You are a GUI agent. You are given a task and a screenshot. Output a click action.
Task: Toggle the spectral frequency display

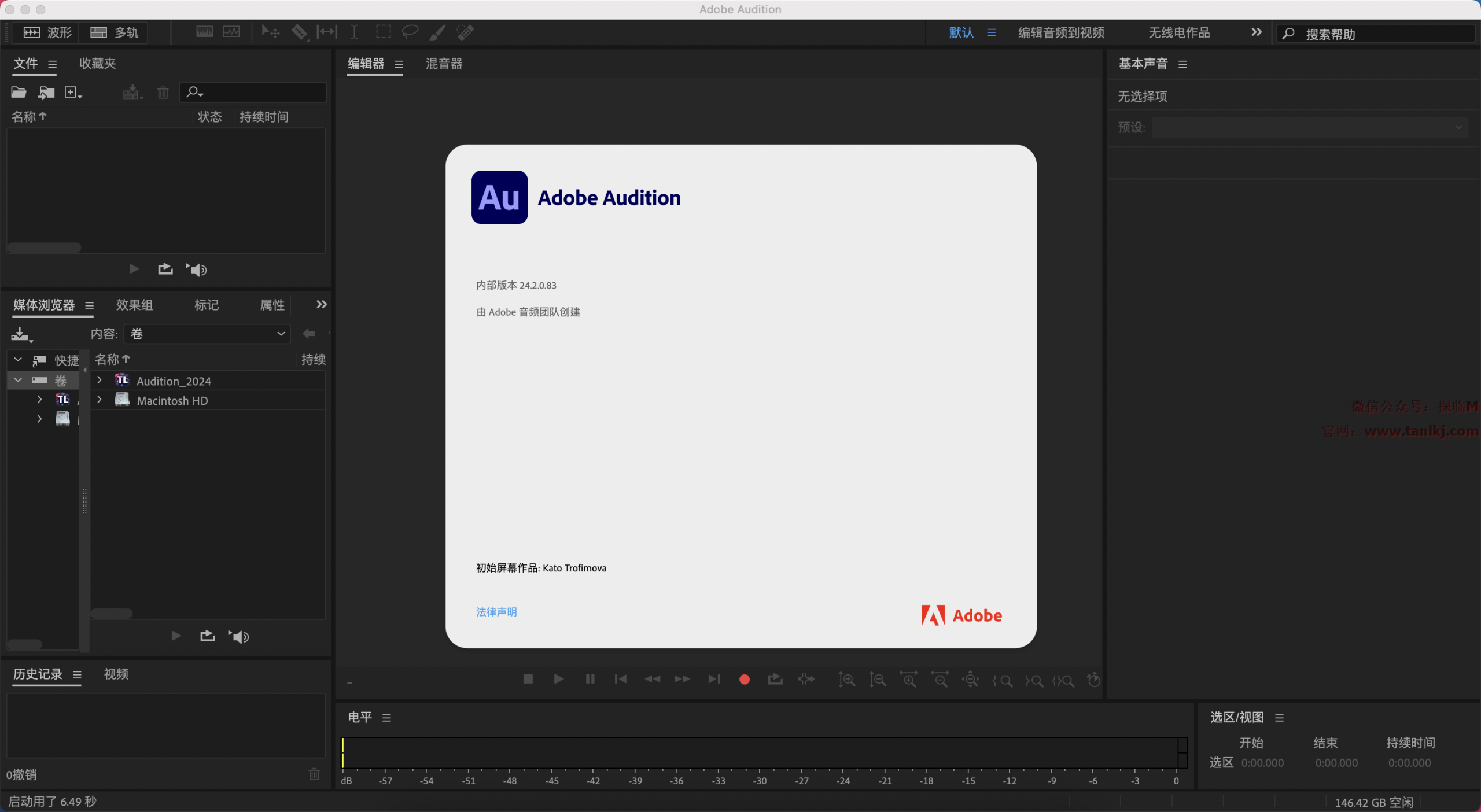(x=204, y=32)
